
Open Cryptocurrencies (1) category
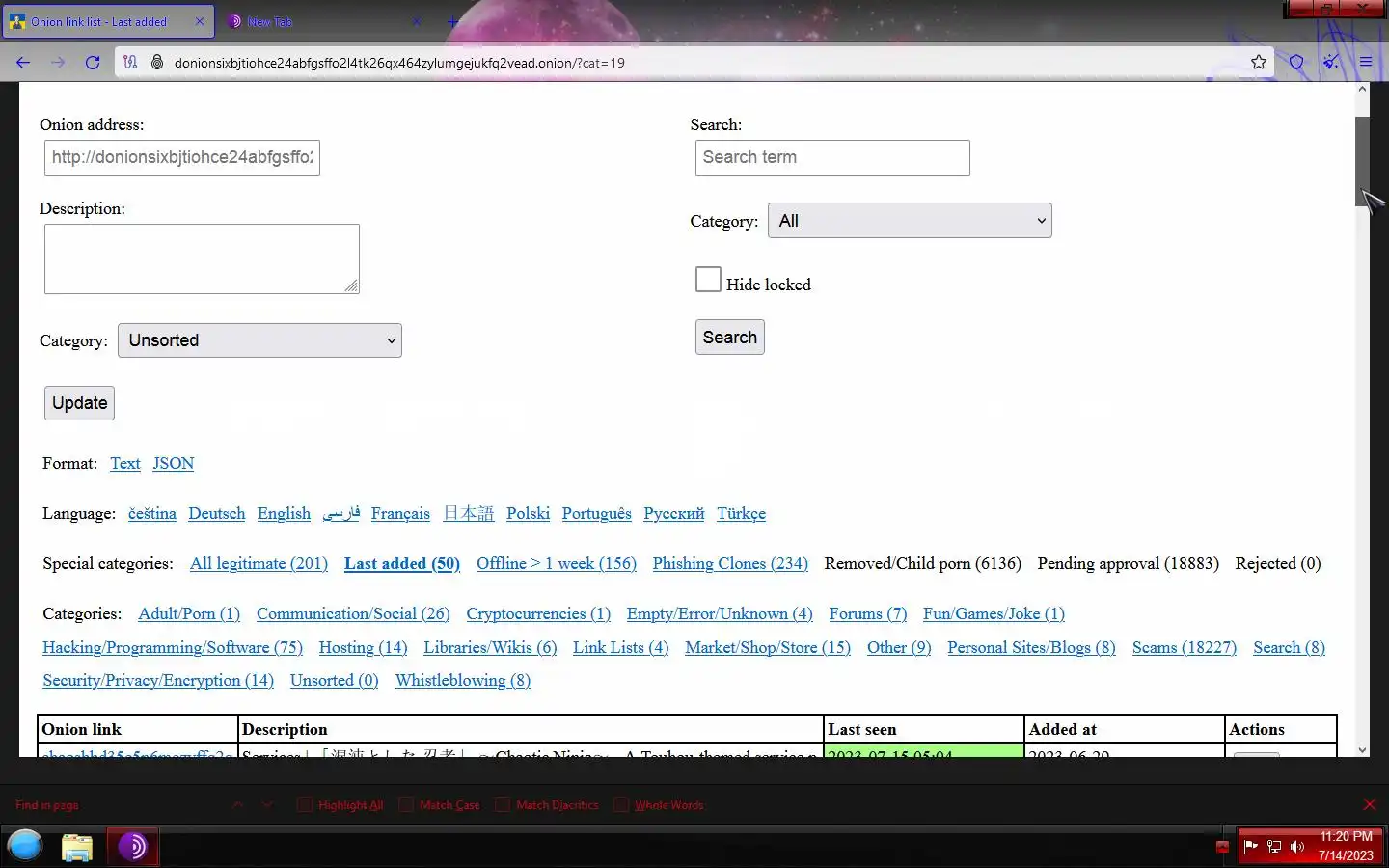[x=538, y=613]
